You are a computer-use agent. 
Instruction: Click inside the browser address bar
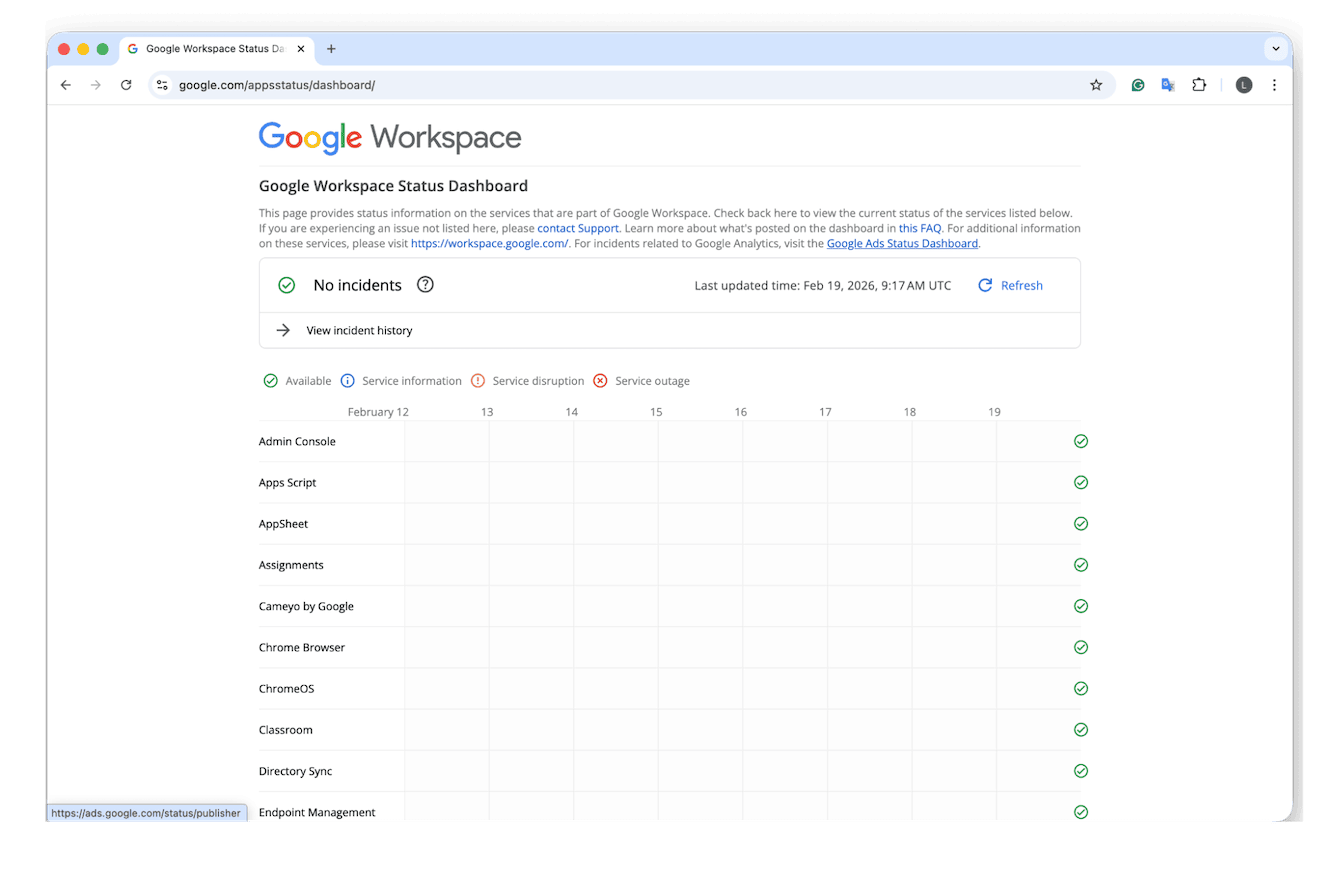pos(400,85)
